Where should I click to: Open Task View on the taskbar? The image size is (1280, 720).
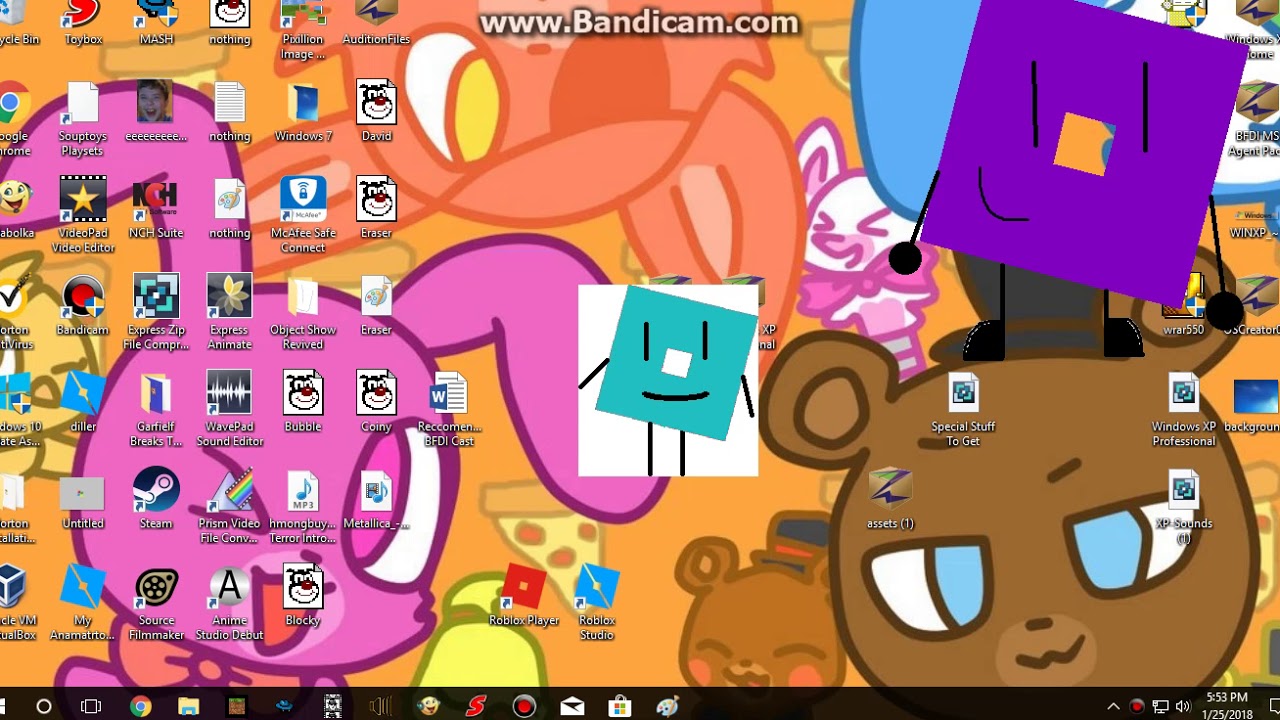point(91,707)
